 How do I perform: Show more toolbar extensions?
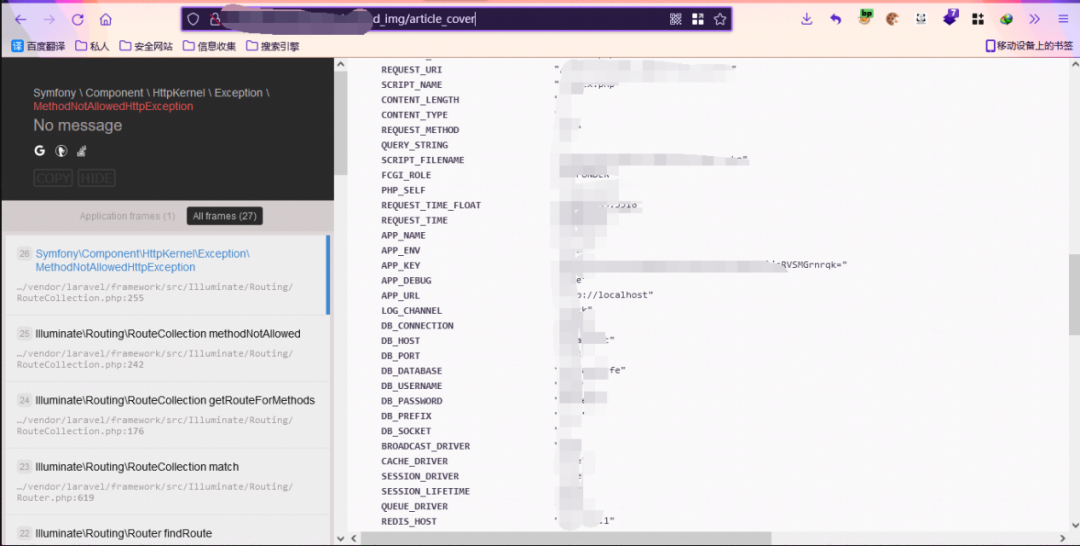pyautogui.click(x=1035, y=19)
